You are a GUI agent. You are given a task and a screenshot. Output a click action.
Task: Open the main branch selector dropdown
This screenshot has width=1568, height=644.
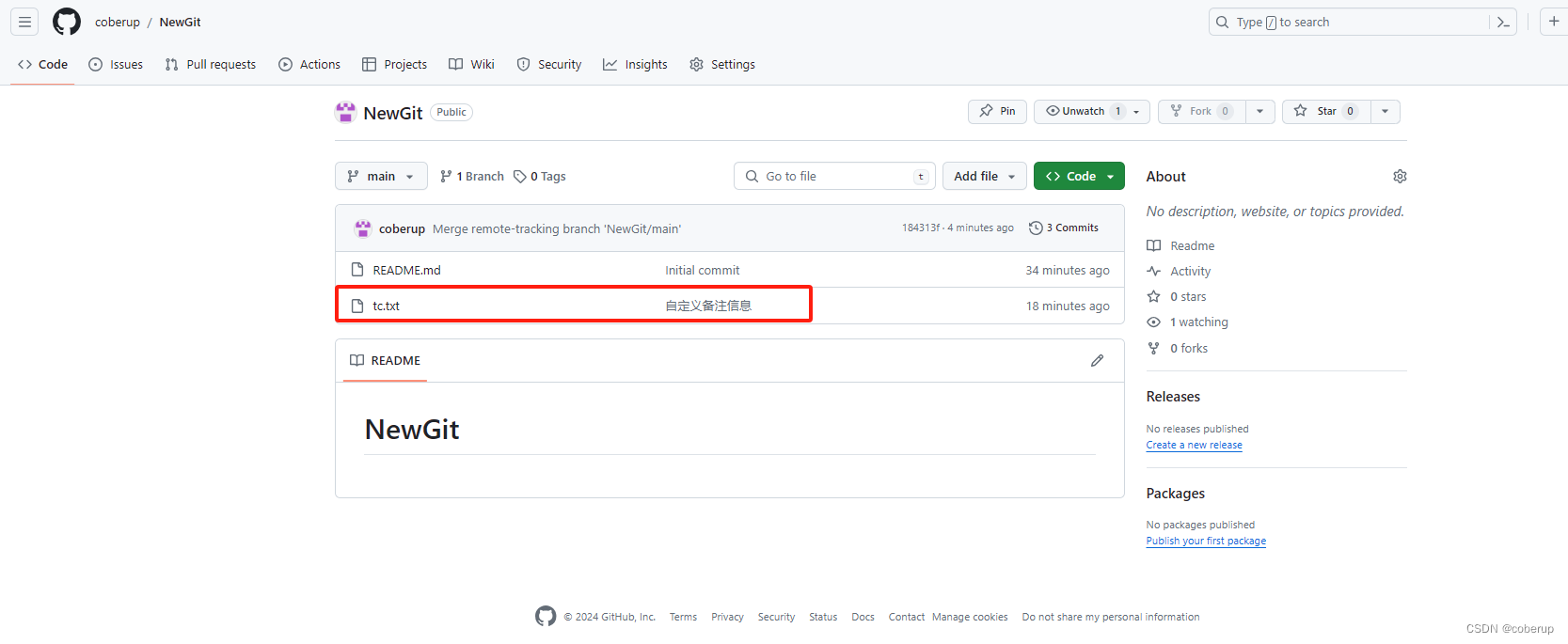381,177
